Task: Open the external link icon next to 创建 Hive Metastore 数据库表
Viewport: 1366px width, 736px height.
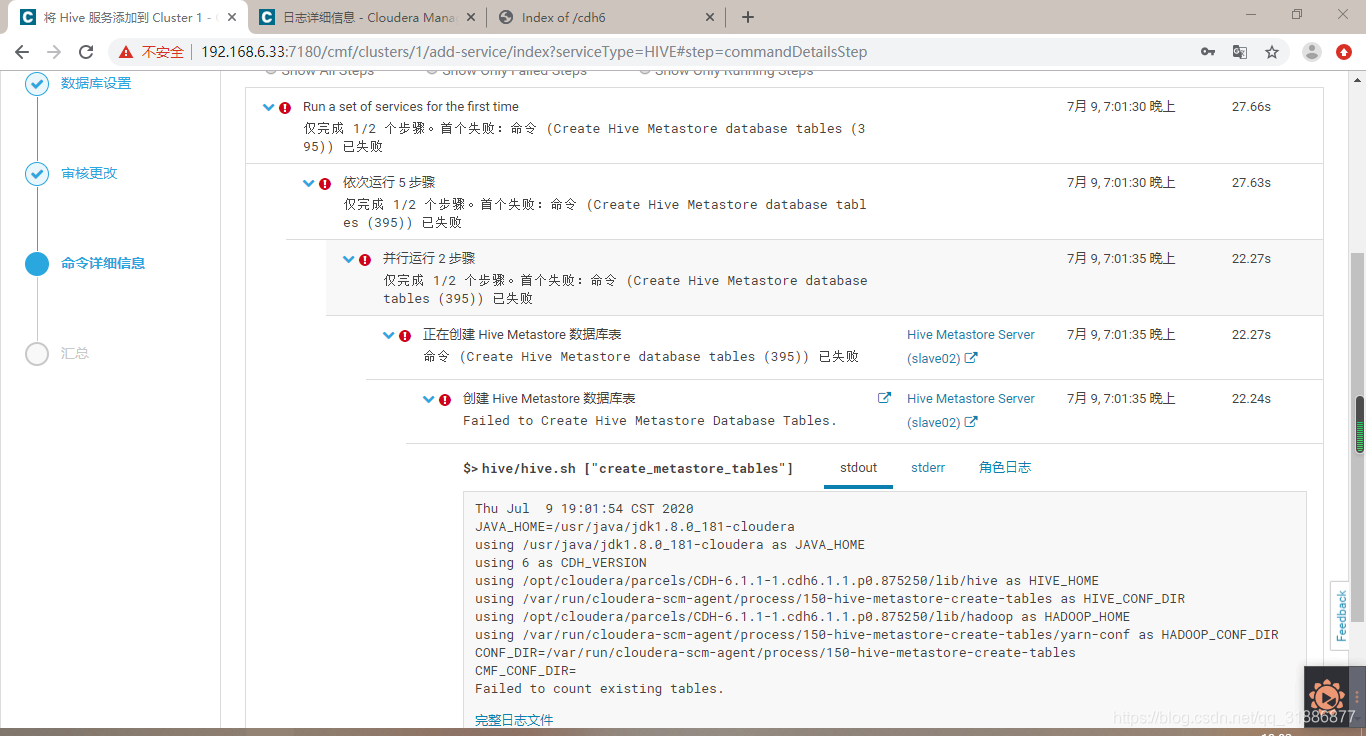Action: (x=884, y=396)
